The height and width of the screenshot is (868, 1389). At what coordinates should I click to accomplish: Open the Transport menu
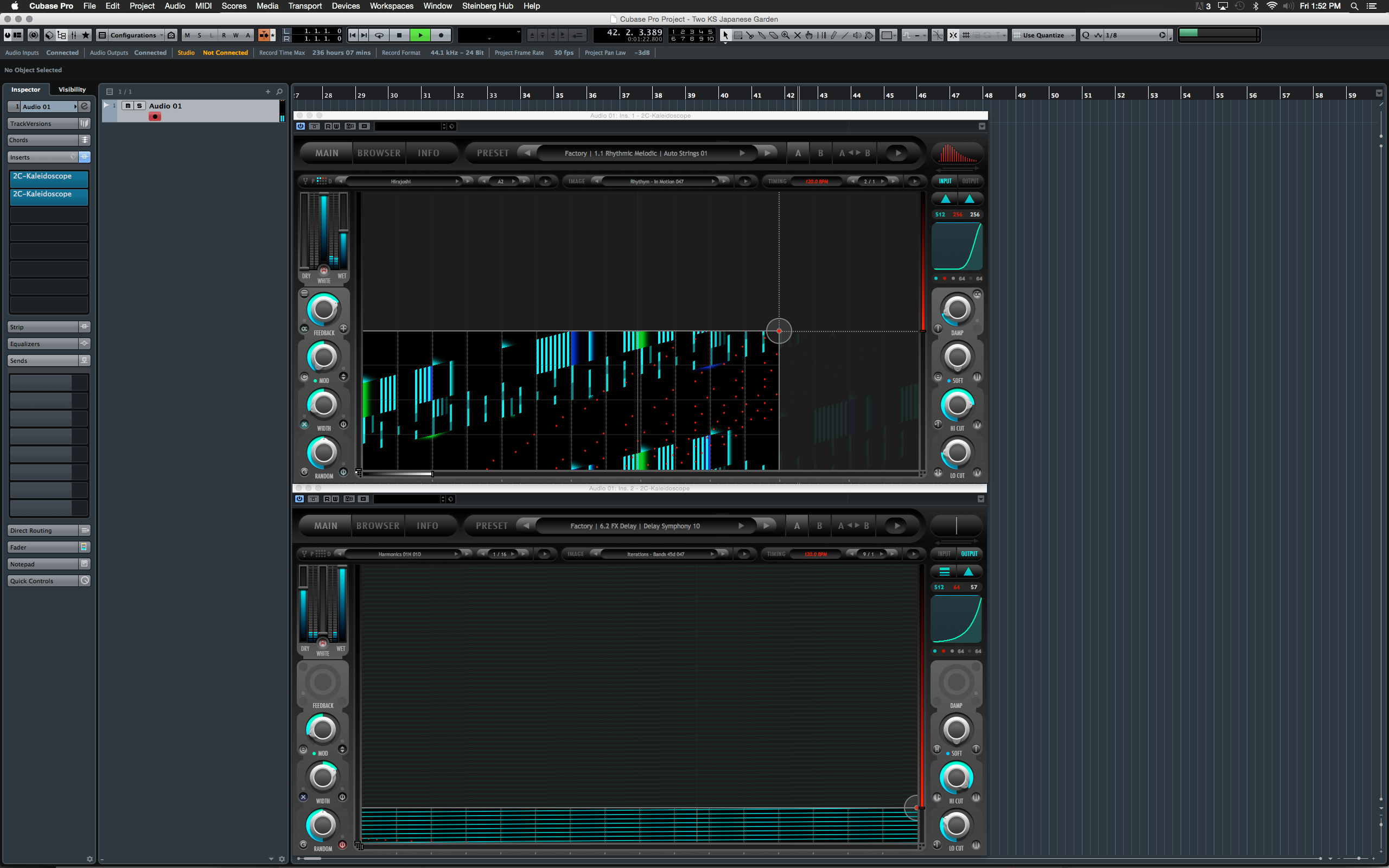pyautogui.click(x=305, y=6)
